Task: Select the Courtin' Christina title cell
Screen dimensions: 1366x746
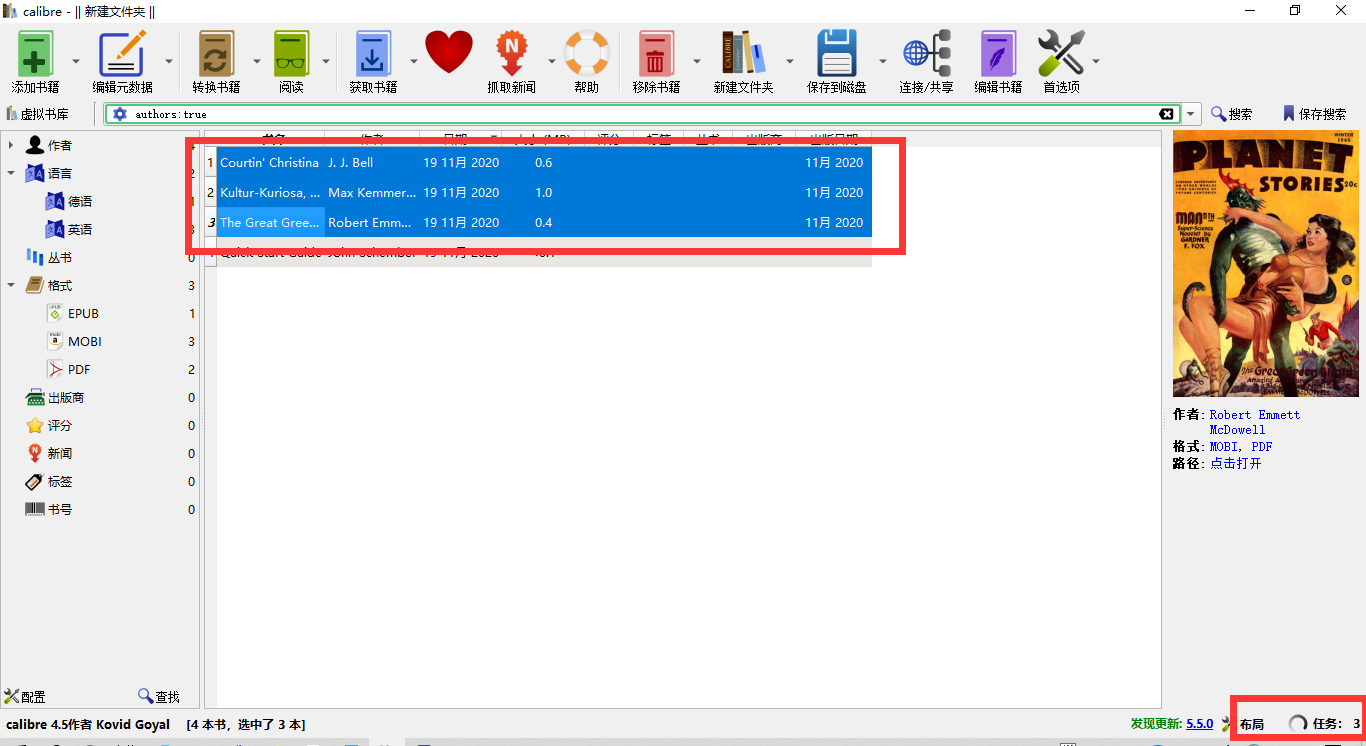Action: (x=270, y=162)
